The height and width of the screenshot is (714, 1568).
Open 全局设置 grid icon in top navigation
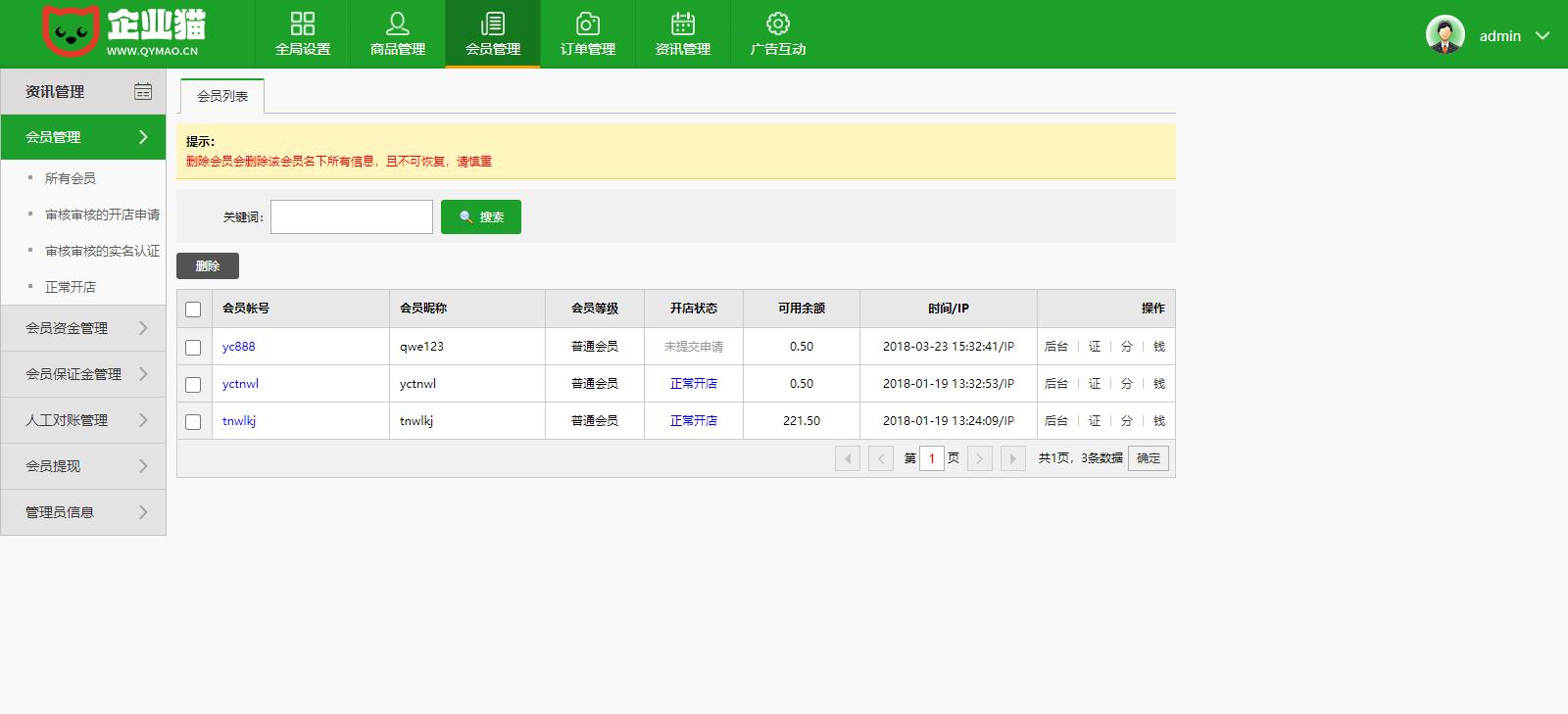(303, 24)
